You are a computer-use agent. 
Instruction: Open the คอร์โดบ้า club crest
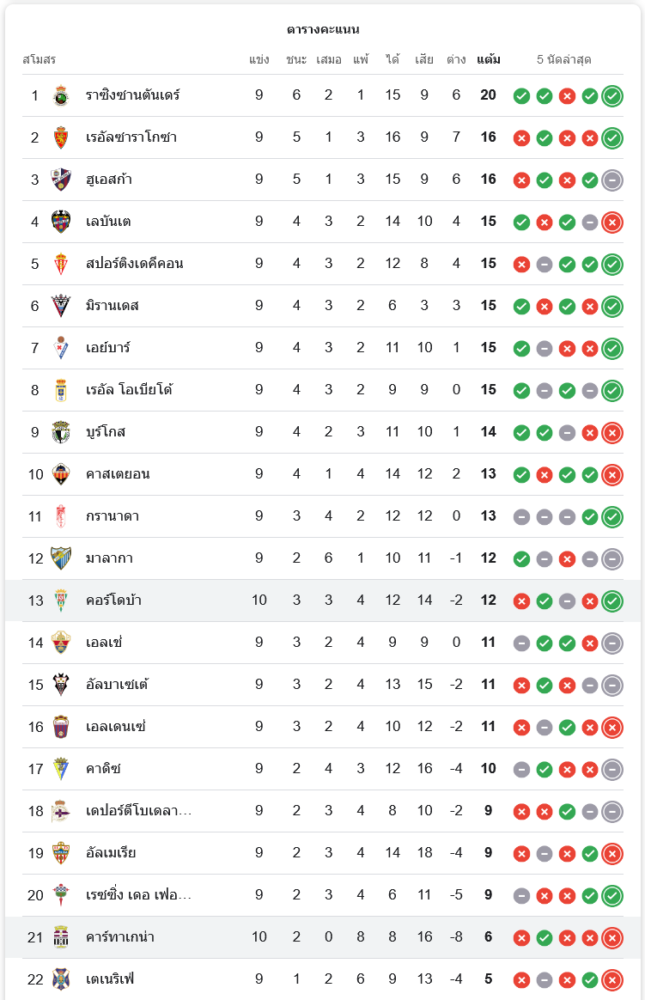click(x=61, y=600)
